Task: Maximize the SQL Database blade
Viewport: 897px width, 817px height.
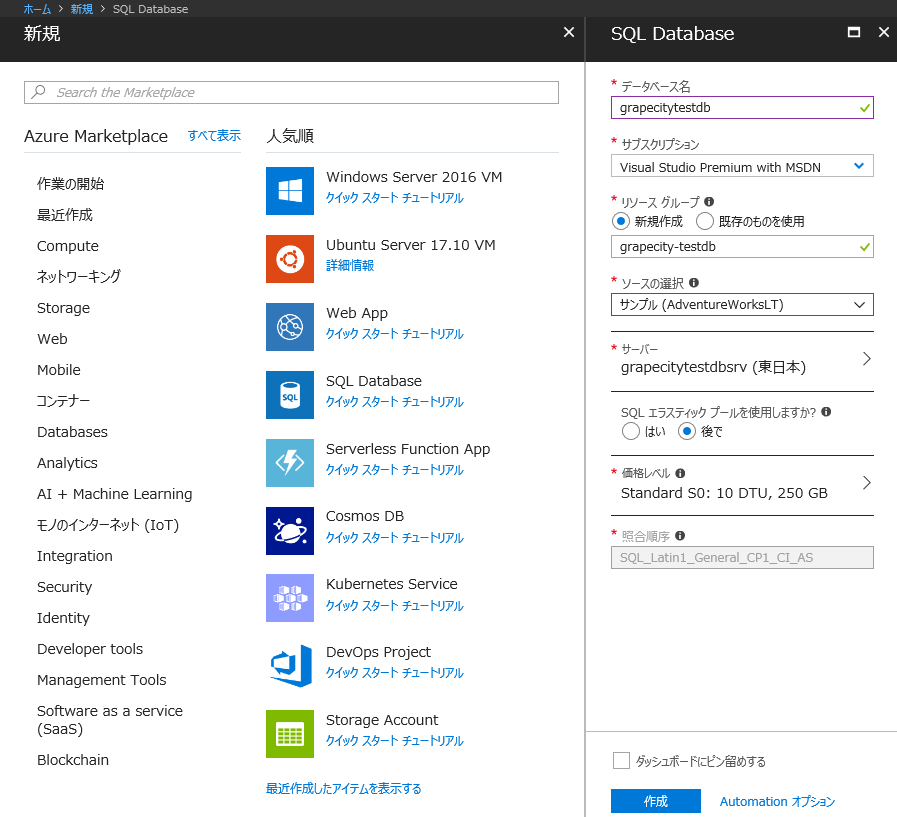Action: pos(854,33)
